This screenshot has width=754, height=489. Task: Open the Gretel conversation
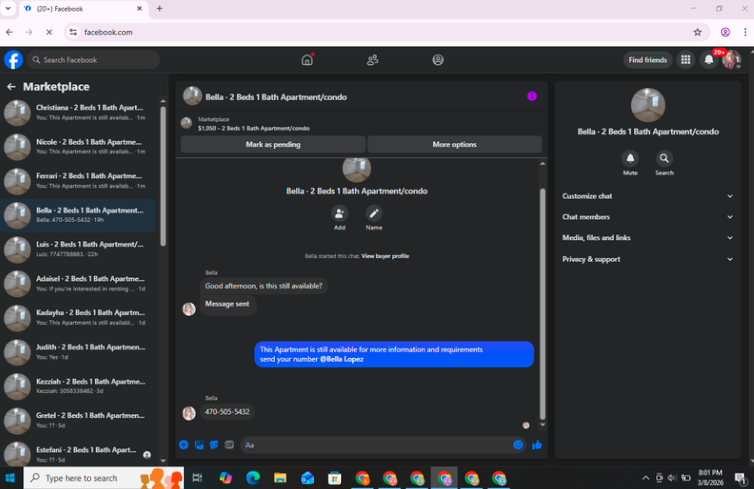coord(79,420)
